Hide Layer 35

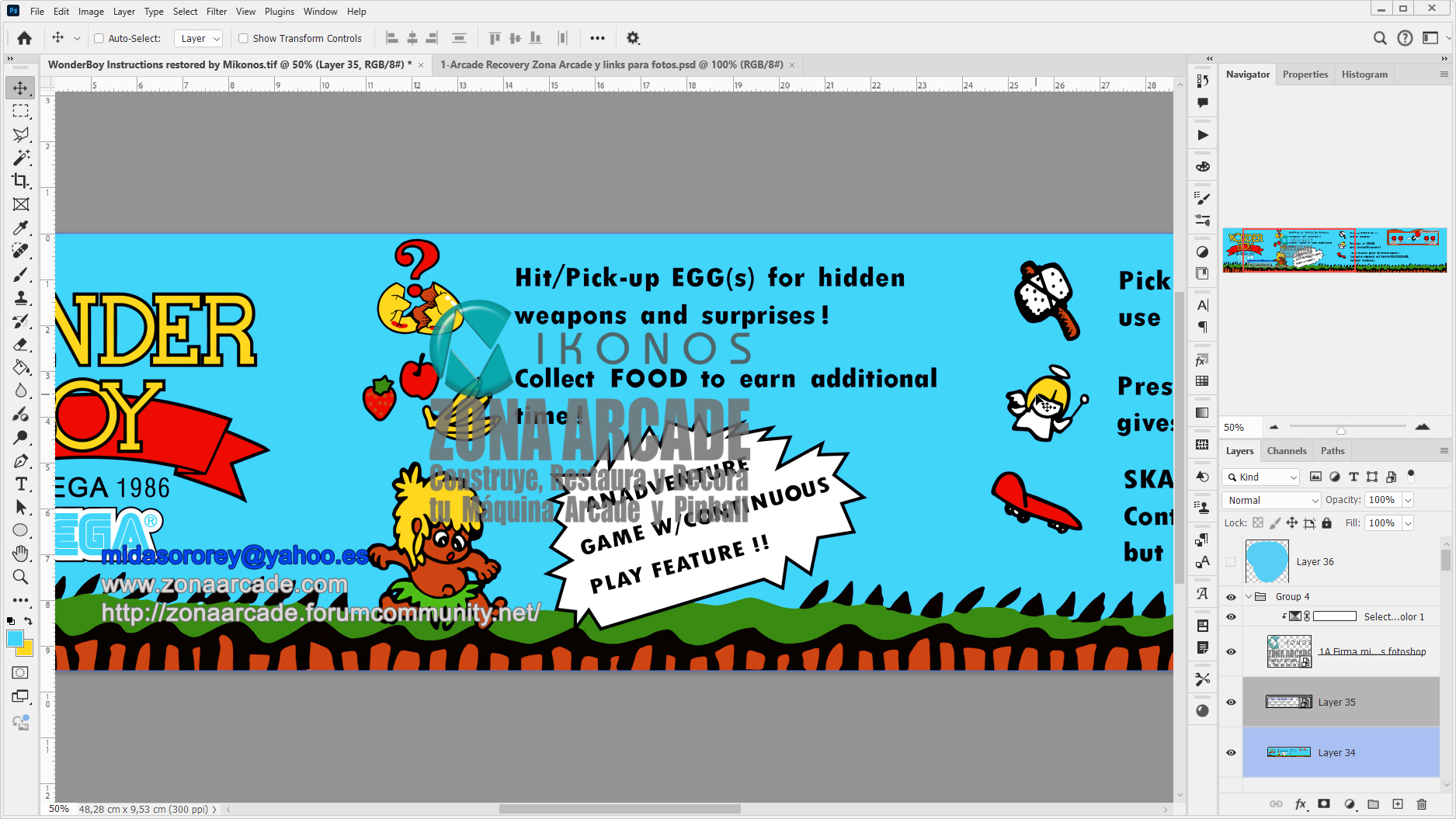pos(1231,702)
